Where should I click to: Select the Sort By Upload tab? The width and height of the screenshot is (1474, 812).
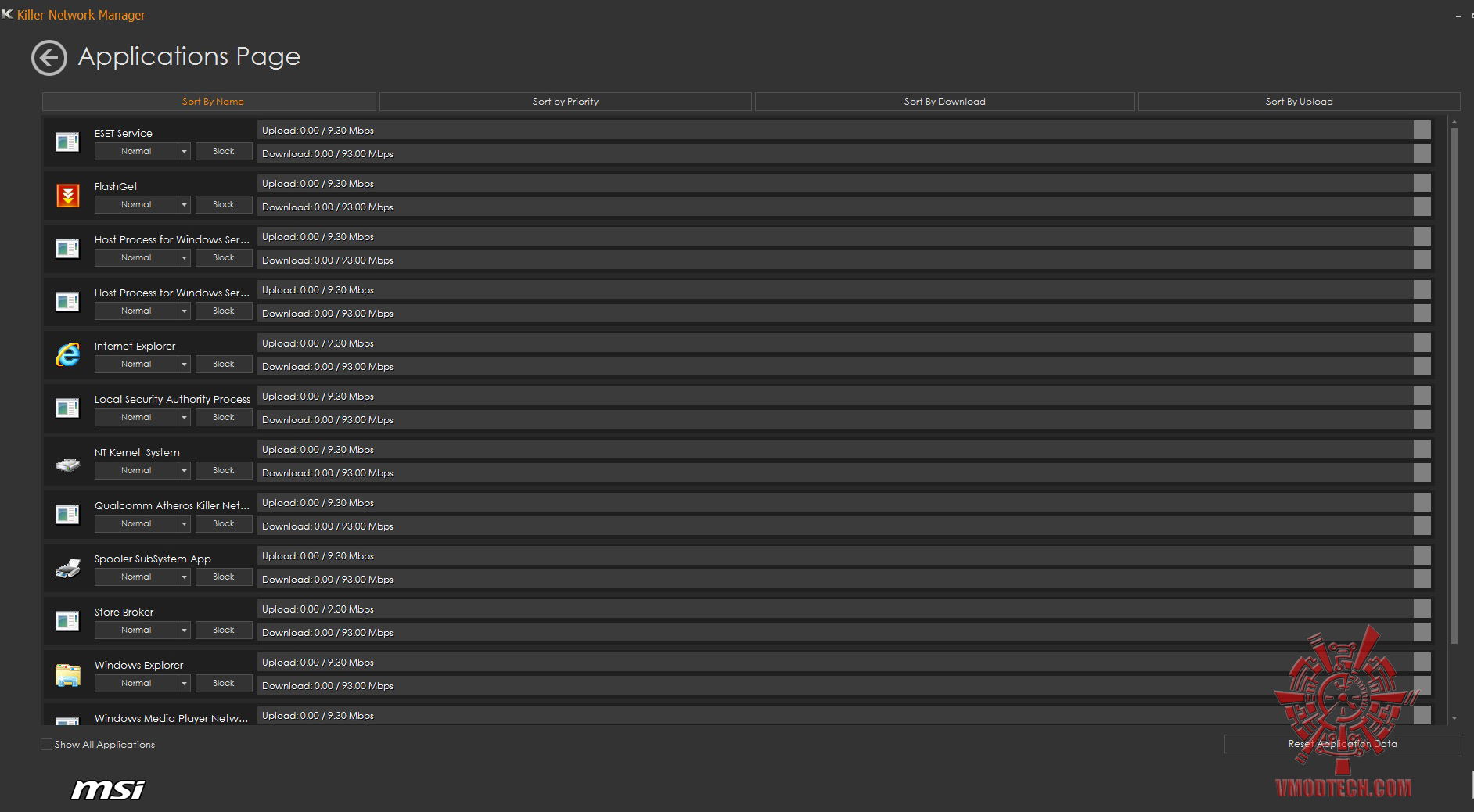pos(1299,102)
